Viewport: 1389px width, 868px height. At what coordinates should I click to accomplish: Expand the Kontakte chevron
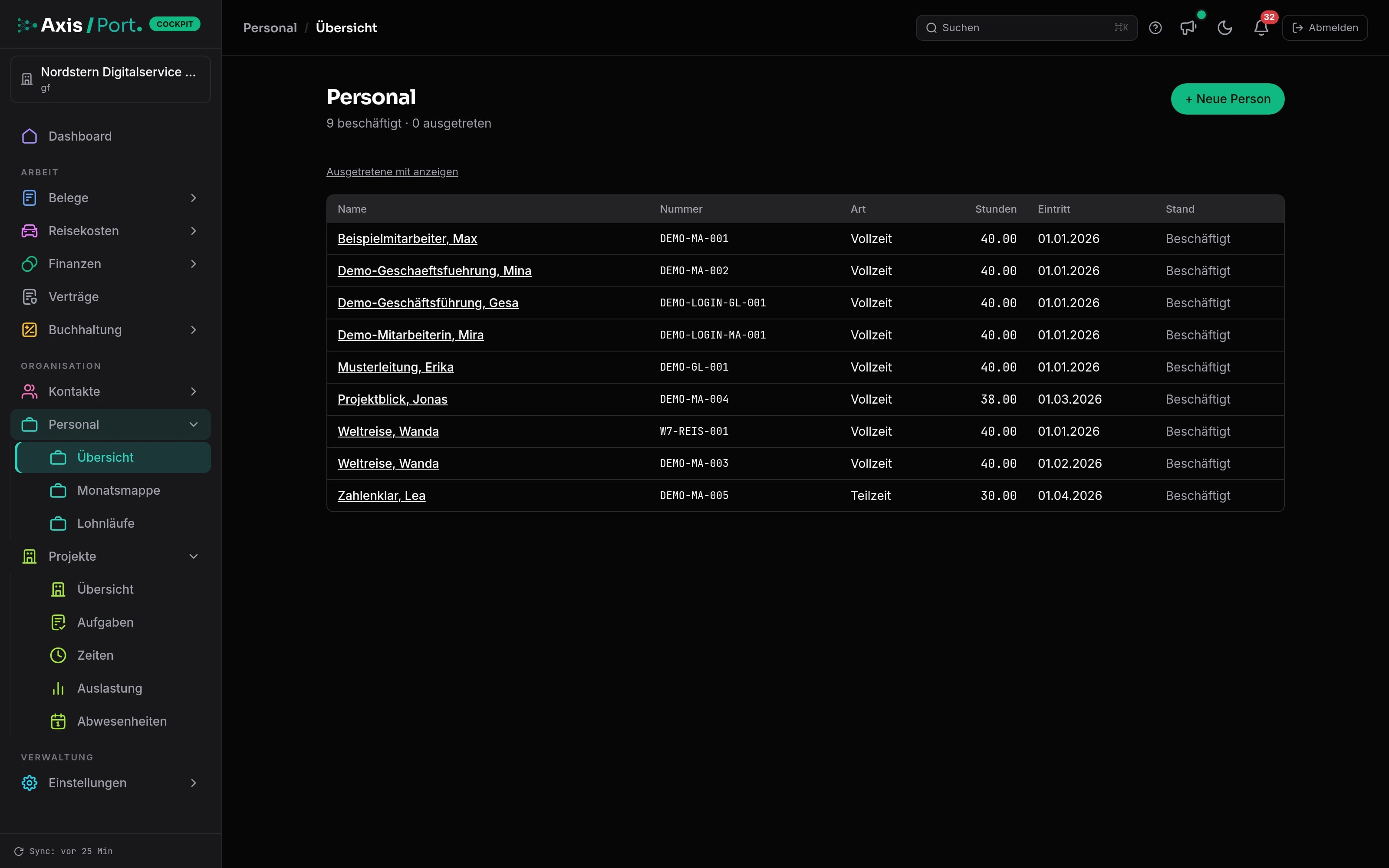click(194, 391)
